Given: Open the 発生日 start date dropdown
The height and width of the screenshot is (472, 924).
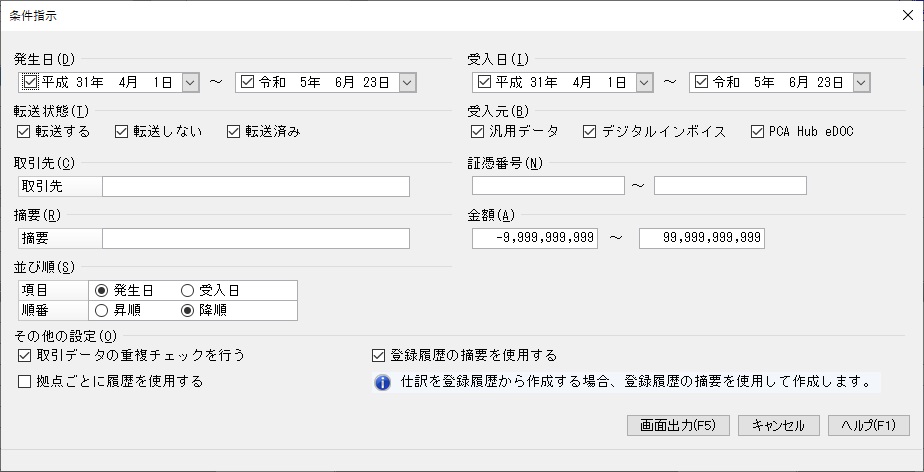Looking at the screenshot, I should coord(191,83).
